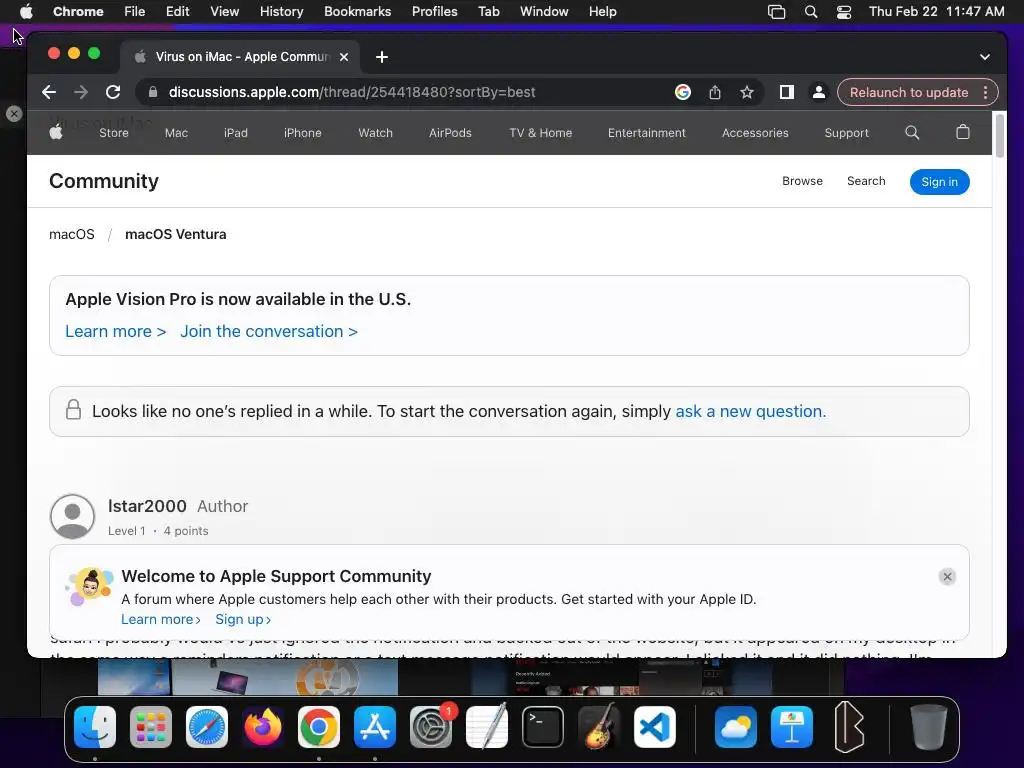Open Terminal from the Dock
This screenshot has width=1024, height=768.
pyautogui.click(x=543, y=727)
